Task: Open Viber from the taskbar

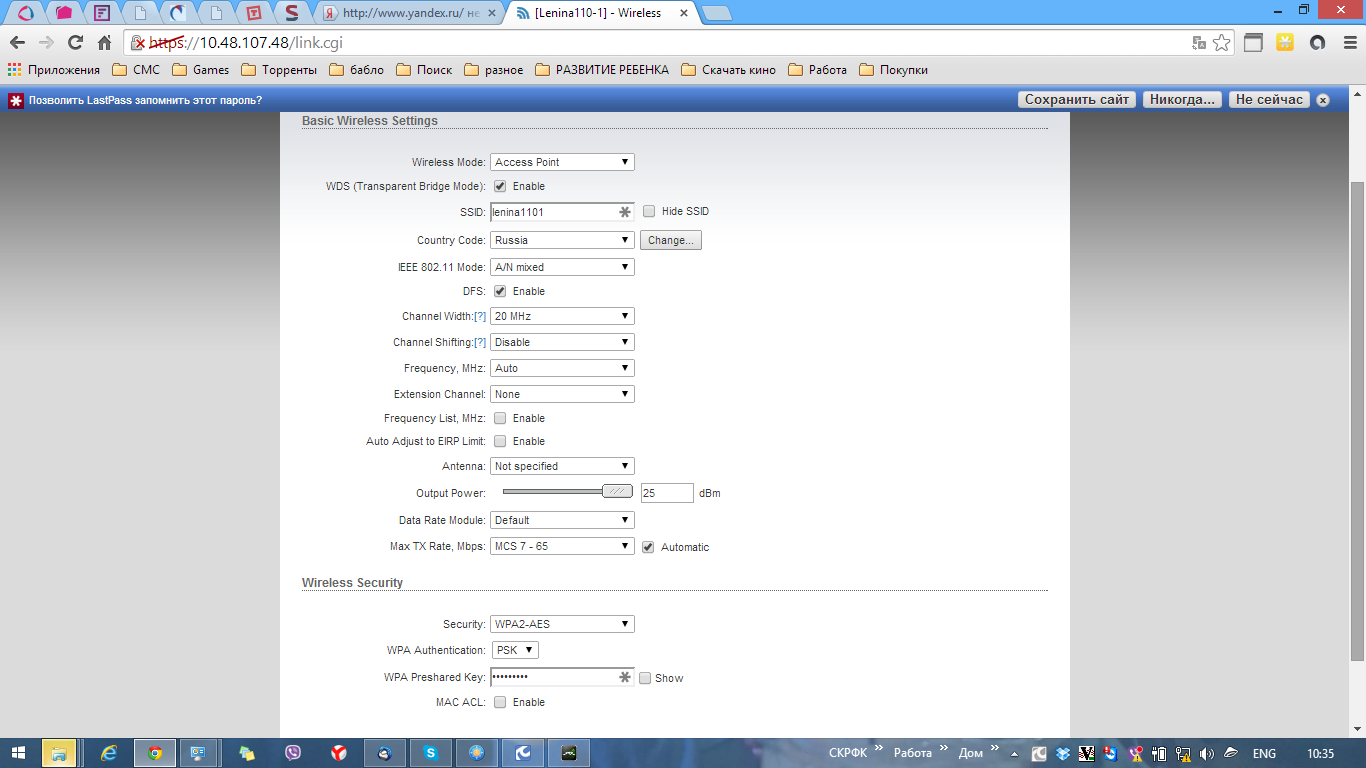Action: tap(293, 753)
